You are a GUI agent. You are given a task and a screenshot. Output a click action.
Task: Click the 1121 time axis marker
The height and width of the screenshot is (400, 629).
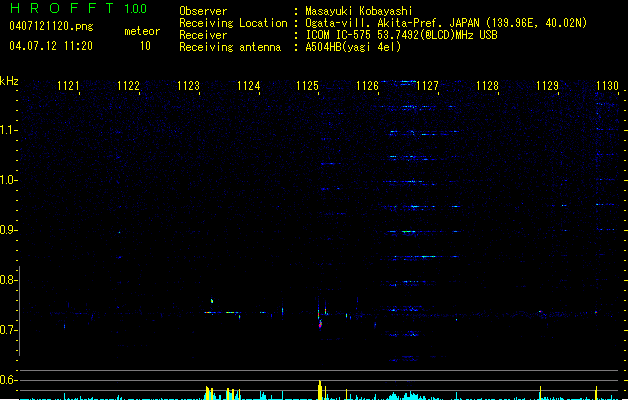click(69, 86)
